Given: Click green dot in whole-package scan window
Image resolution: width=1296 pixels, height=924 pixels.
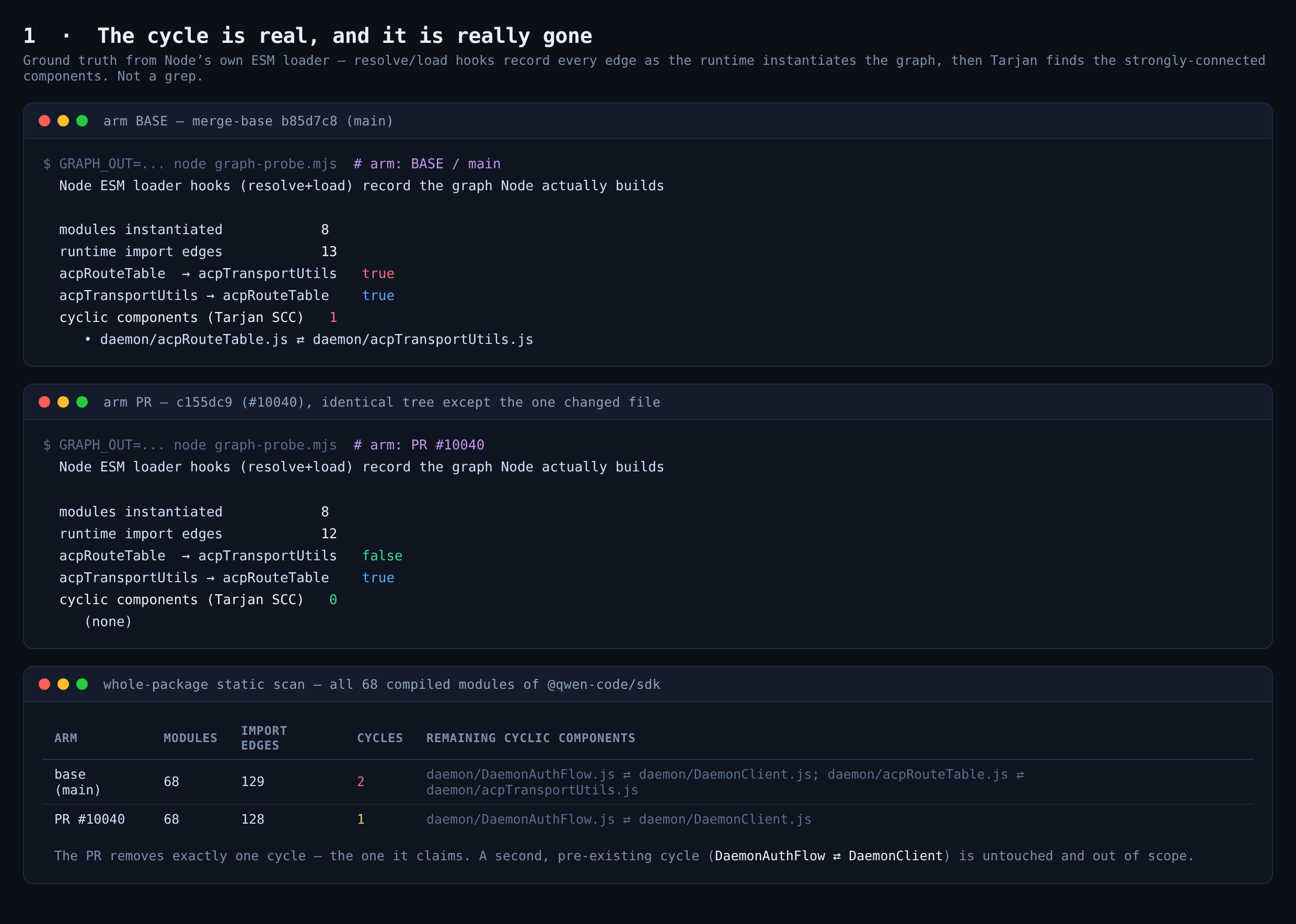Looking at the screenshot, I should click(82, 684).
